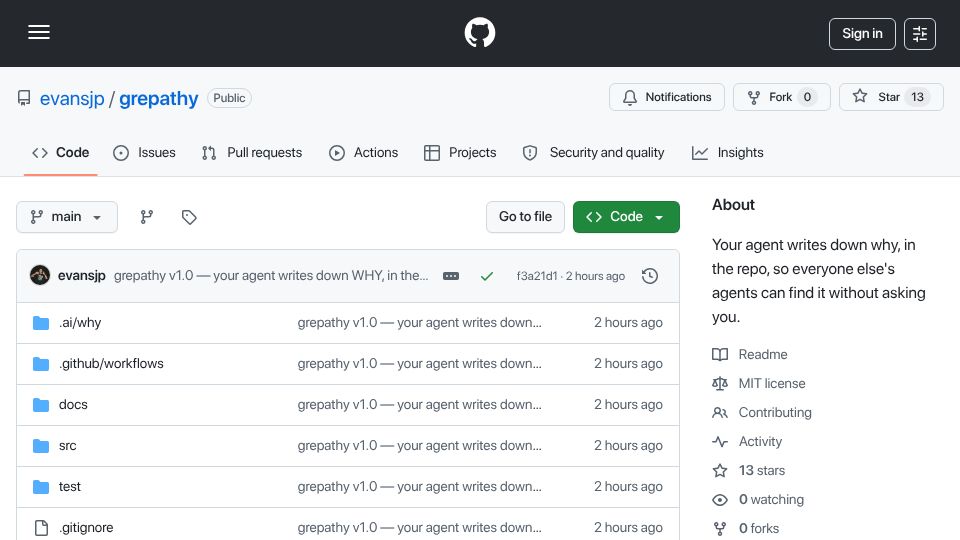Click folder icon beside test

(41, 487)
